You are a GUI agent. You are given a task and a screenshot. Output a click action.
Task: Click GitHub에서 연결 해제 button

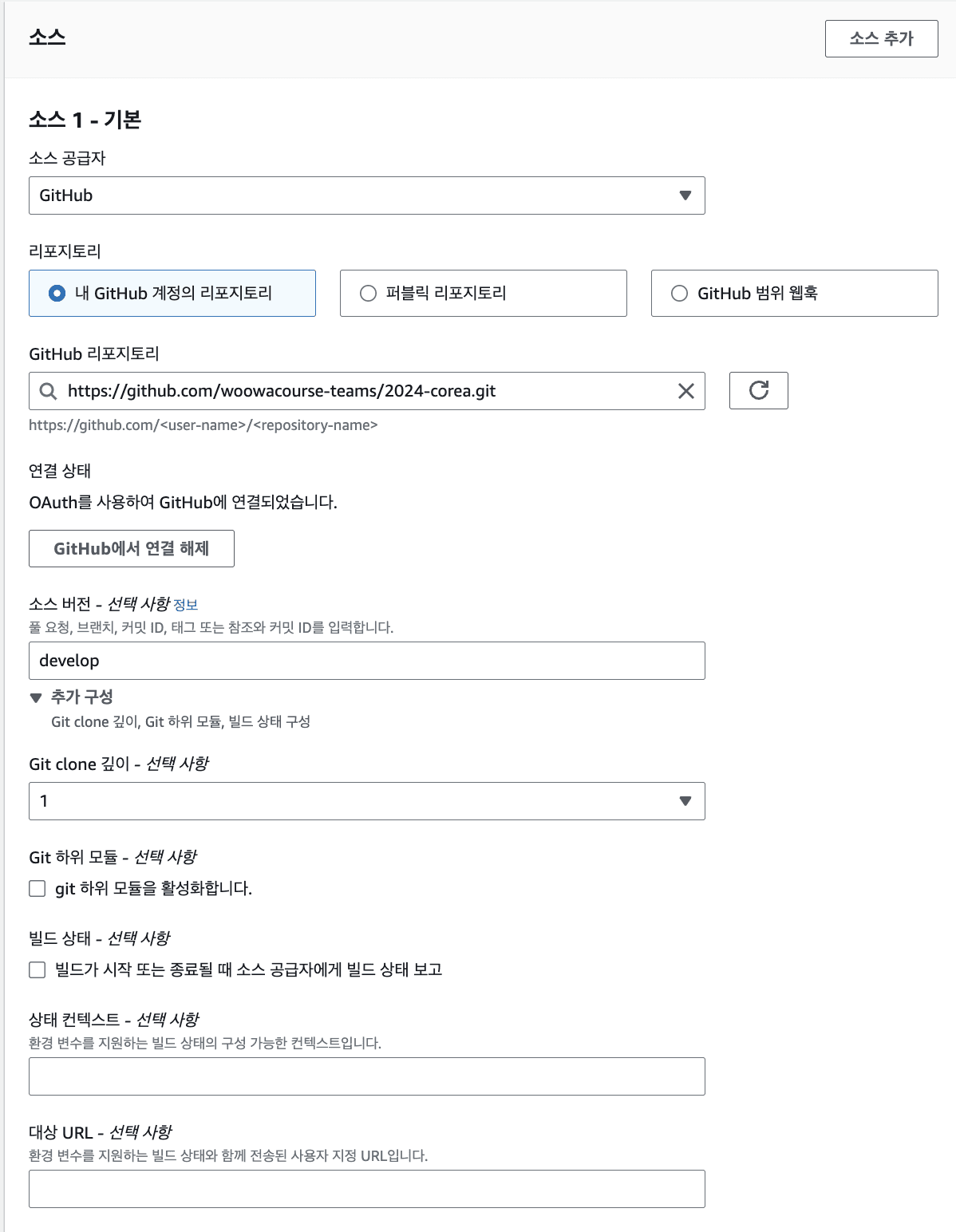pyautogui.click(x=132, y=548)
